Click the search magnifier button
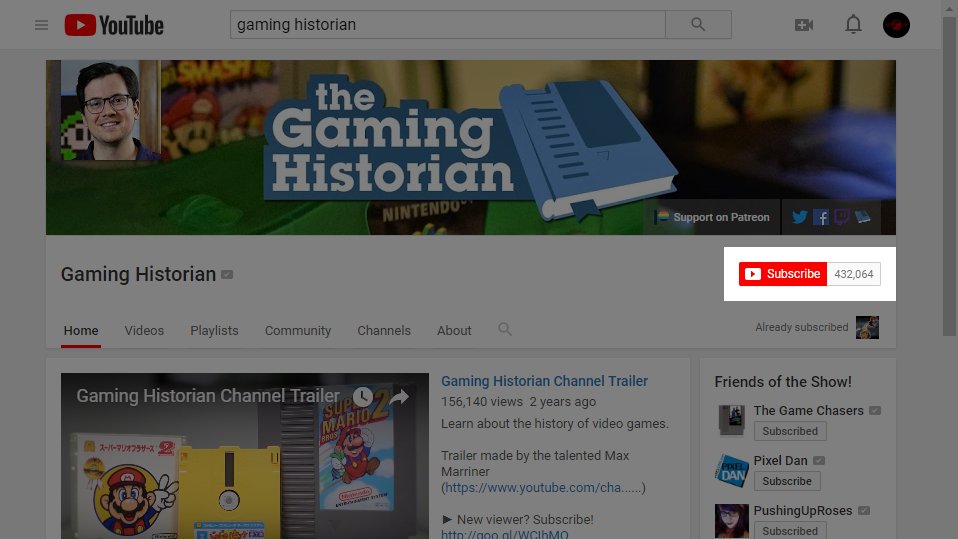Viewport: 958px width, 539px height. click(x=698, y=24)
